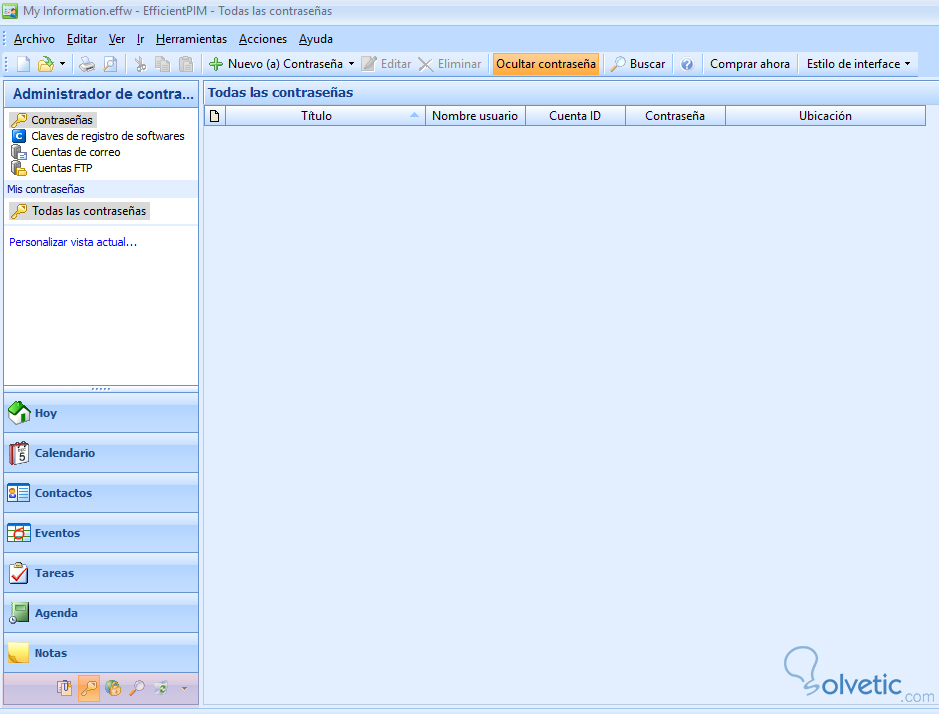Open the Ir menu
Image resolution: width=939 pixels, height=714 pixels.
coord(140,39)
